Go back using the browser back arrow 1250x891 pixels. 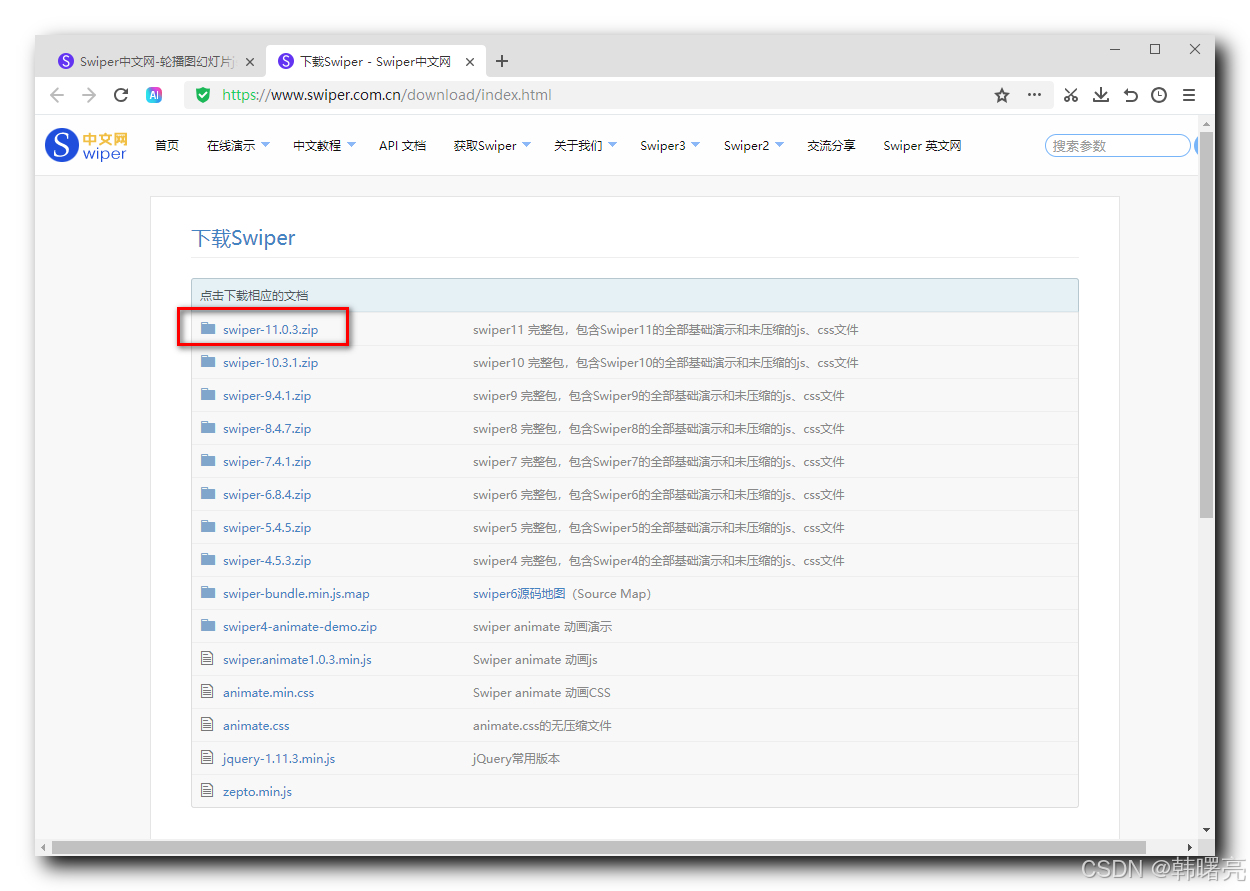[x=57, y=95]
